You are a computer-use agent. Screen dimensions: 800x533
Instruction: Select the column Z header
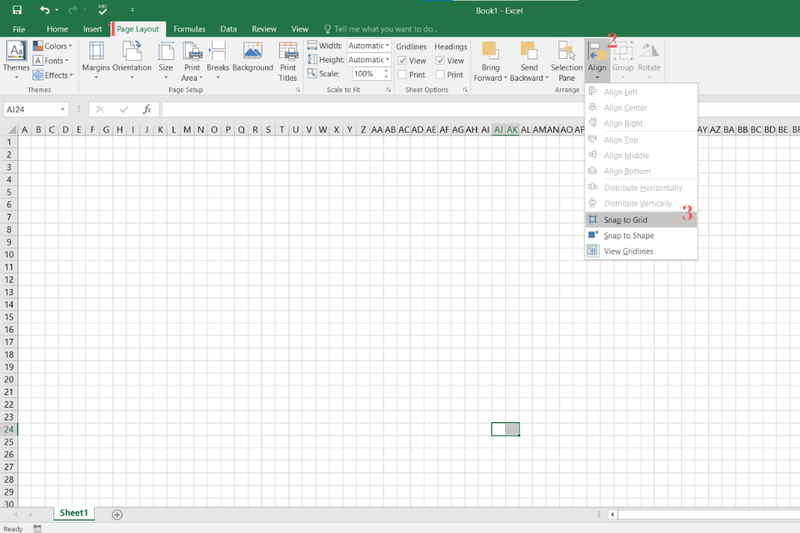pos(363,130)
